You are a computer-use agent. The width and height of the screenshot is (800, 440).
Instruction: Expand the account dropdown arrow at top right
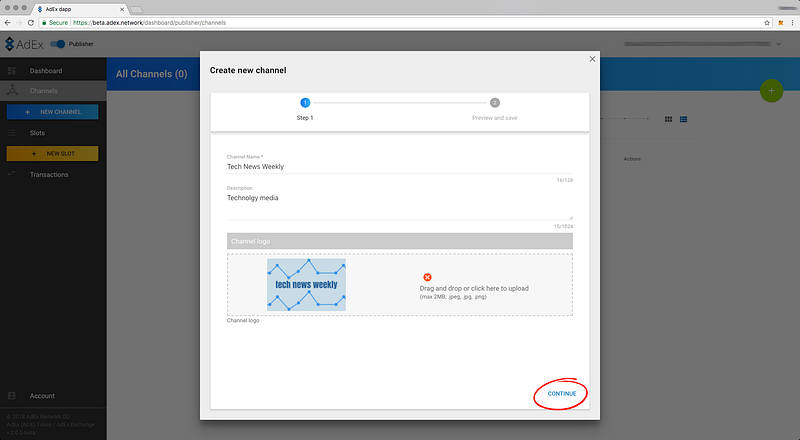point(779,44)
